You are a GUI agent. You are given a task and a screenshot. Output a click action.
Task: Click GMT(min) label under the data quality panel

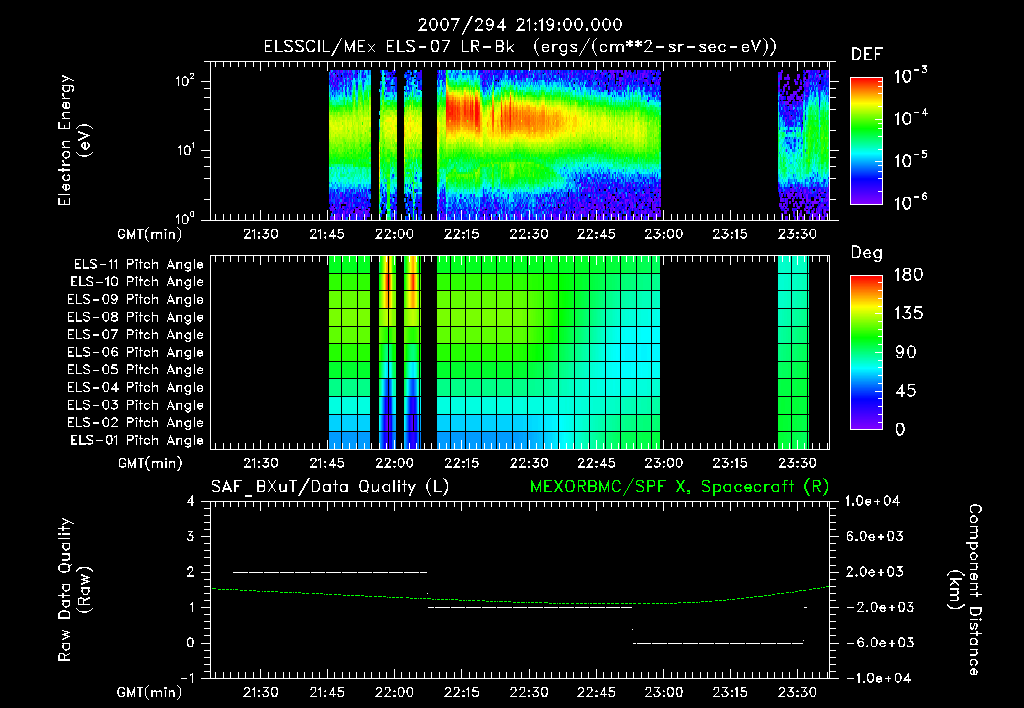click(x=150, y=692)
